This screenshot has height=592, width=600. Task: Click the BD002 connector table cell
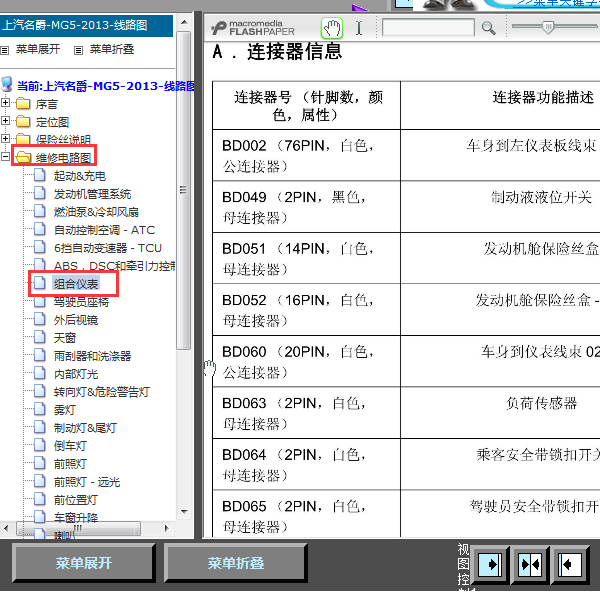coord(307,155)
